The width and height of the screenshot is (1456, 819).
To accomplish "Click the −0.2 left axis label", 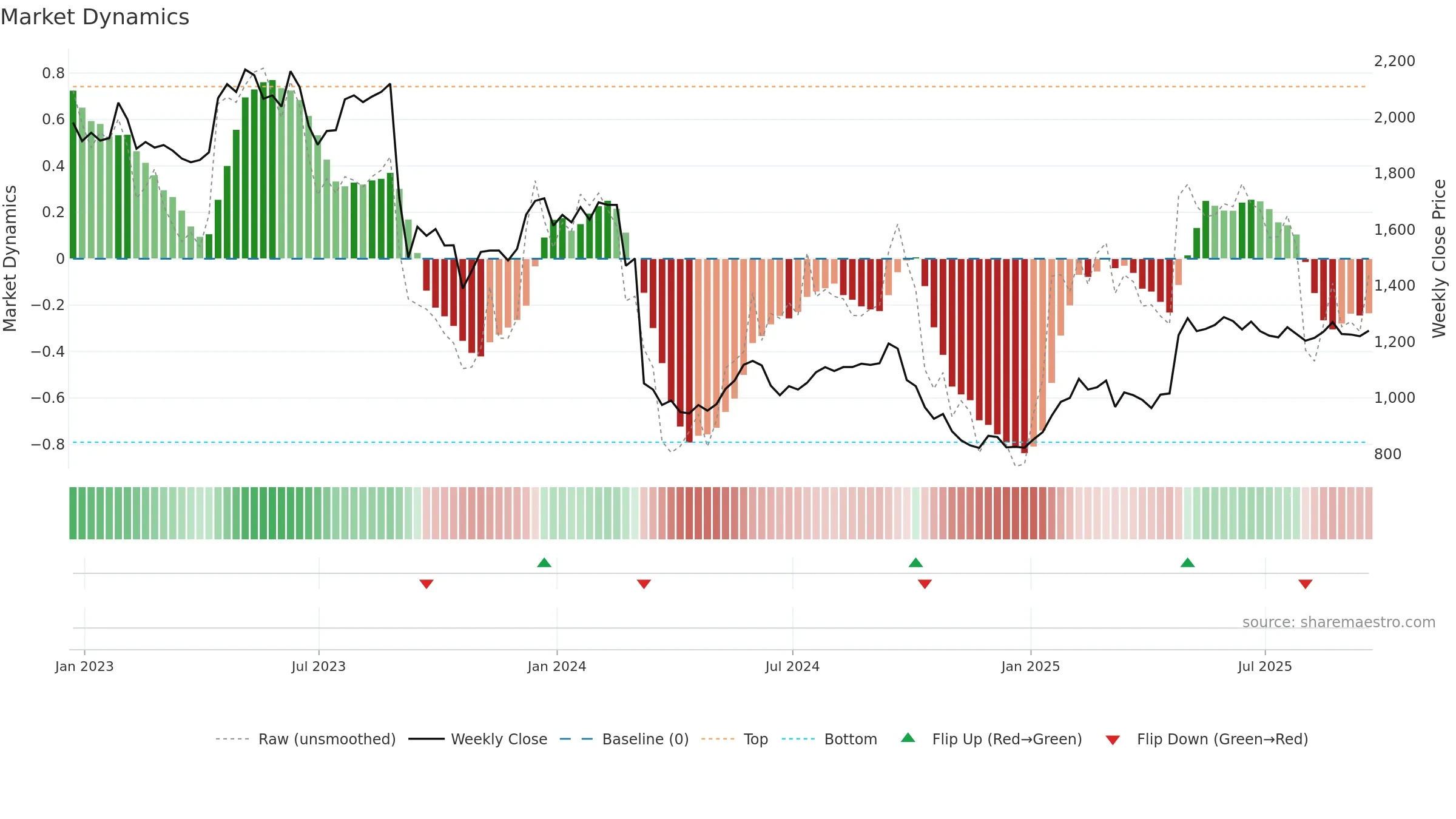I will point(48,305).
